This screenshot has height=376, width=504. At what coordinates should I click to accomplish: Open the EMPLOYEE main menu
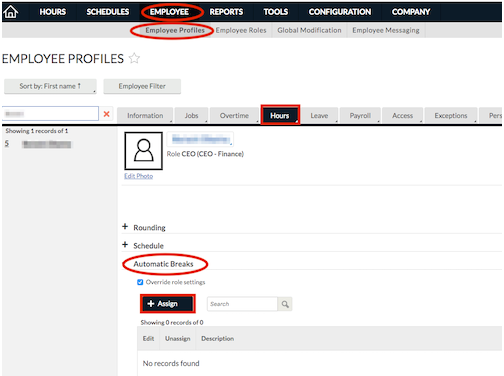[169, 12]
